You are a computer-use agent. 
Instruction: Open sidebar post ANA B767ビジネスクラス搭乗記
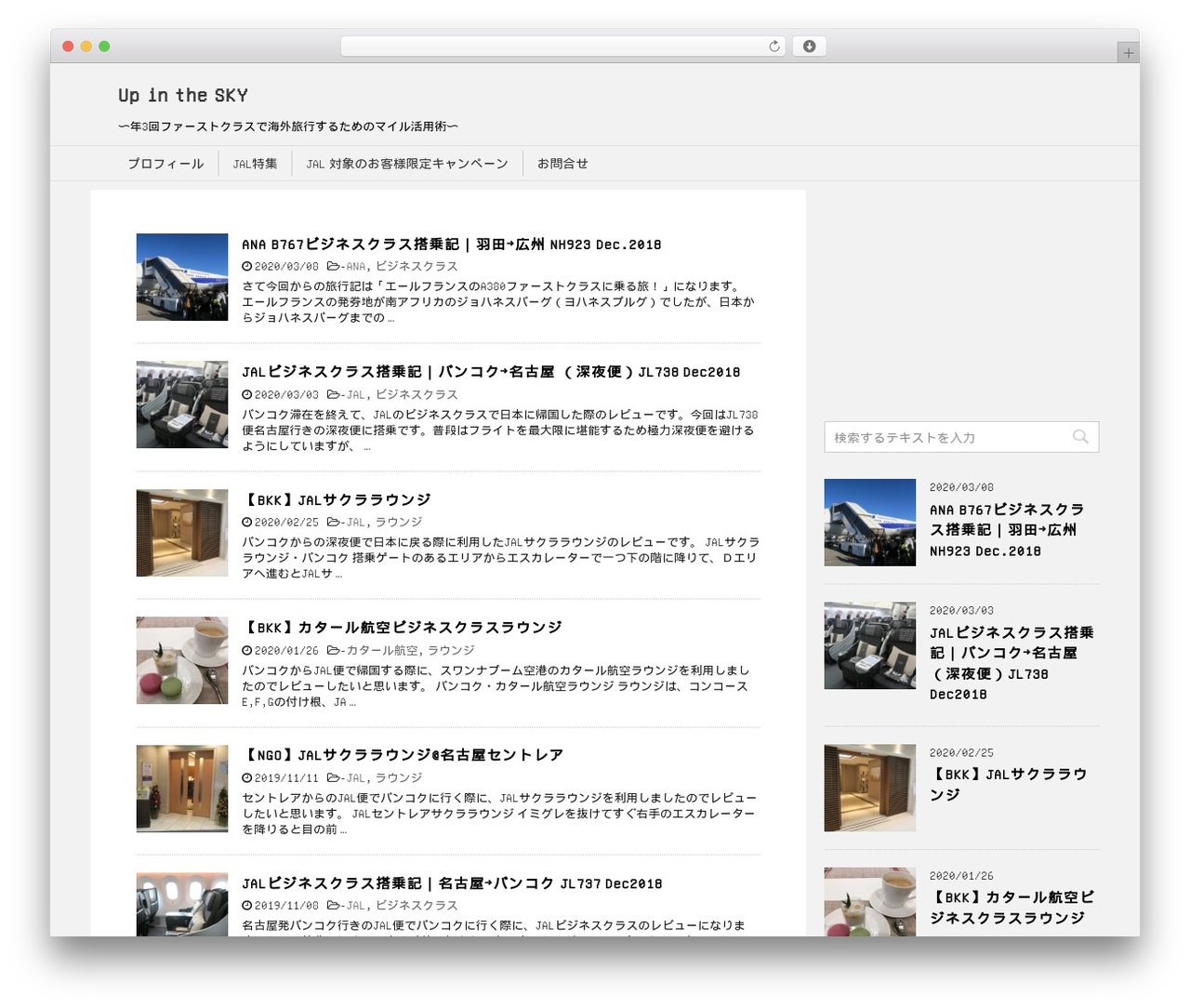[1007, 530]
